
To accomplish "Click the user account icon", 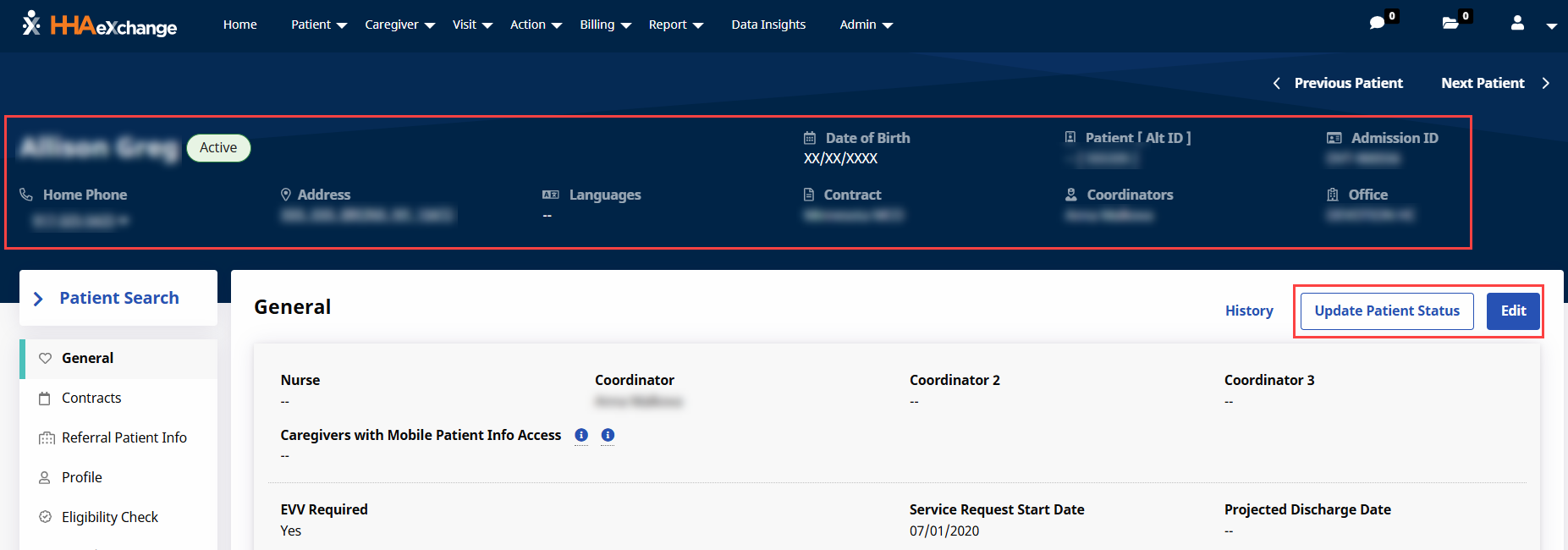I will [x=1517, y=24].
